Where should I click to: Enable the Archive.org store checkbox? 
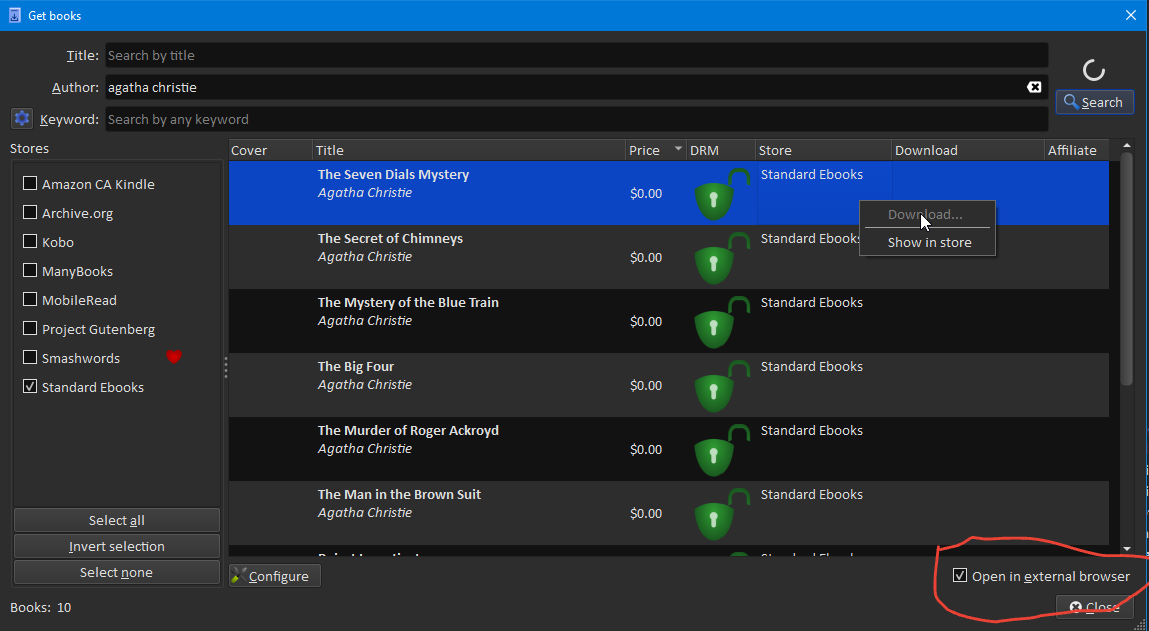click(x=30, y=213)
